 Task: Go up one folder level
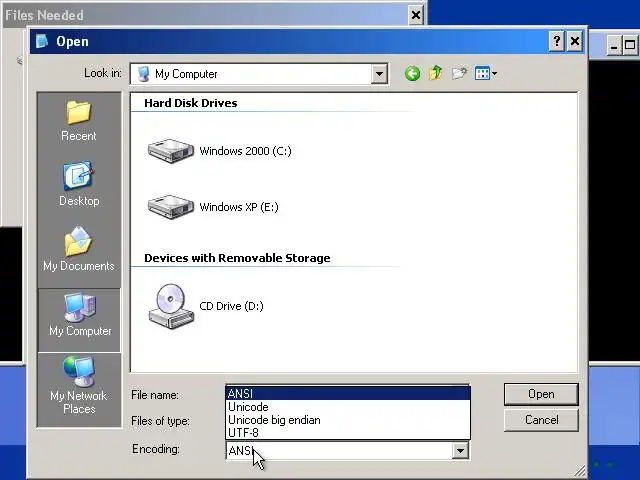coord(435,73)
